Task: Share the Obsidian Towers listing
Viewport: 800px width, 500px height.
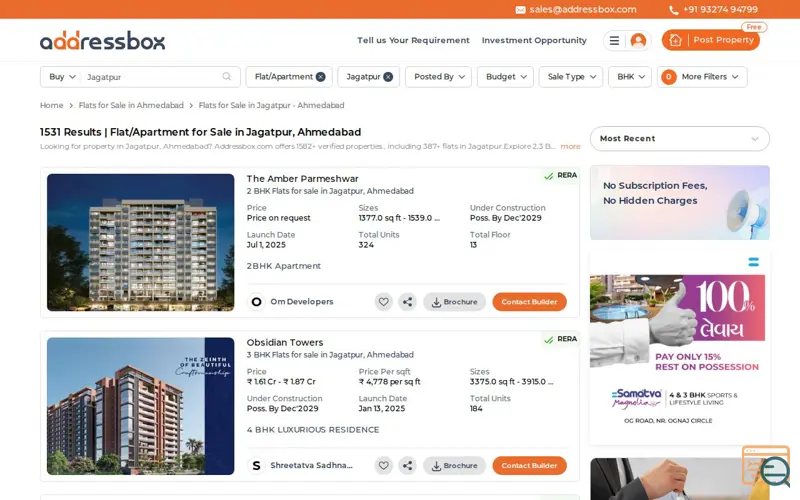Action: pos(407,465)
